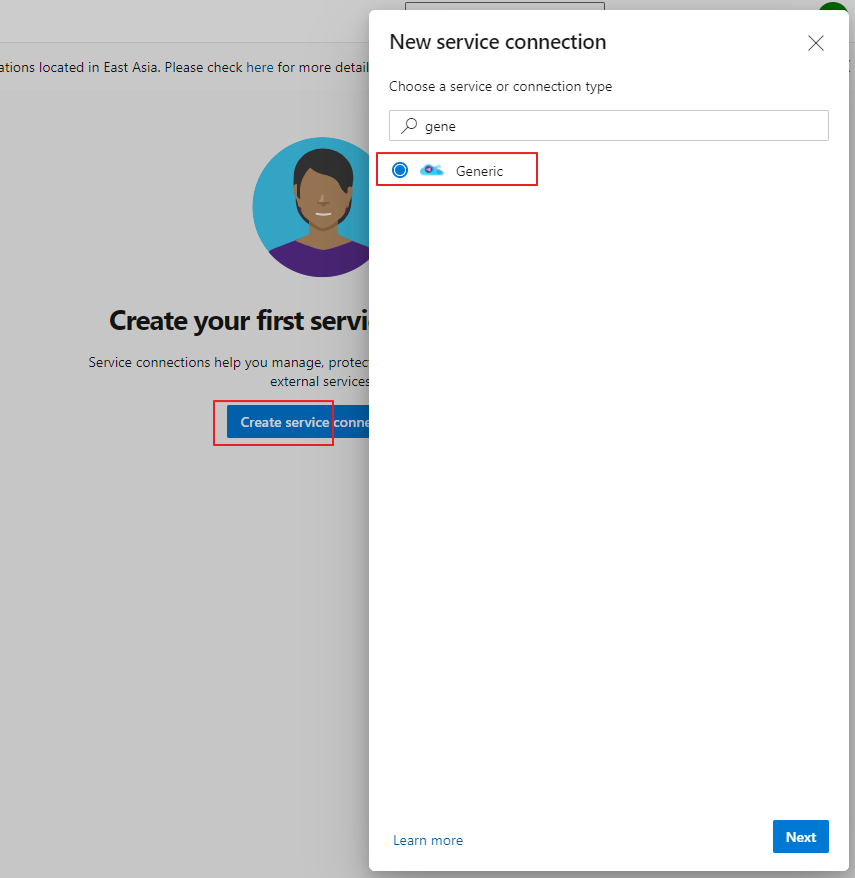Focus the search field containing "gene"
Image resolution: width=855 pixels, height=878 pixels.
608,125
